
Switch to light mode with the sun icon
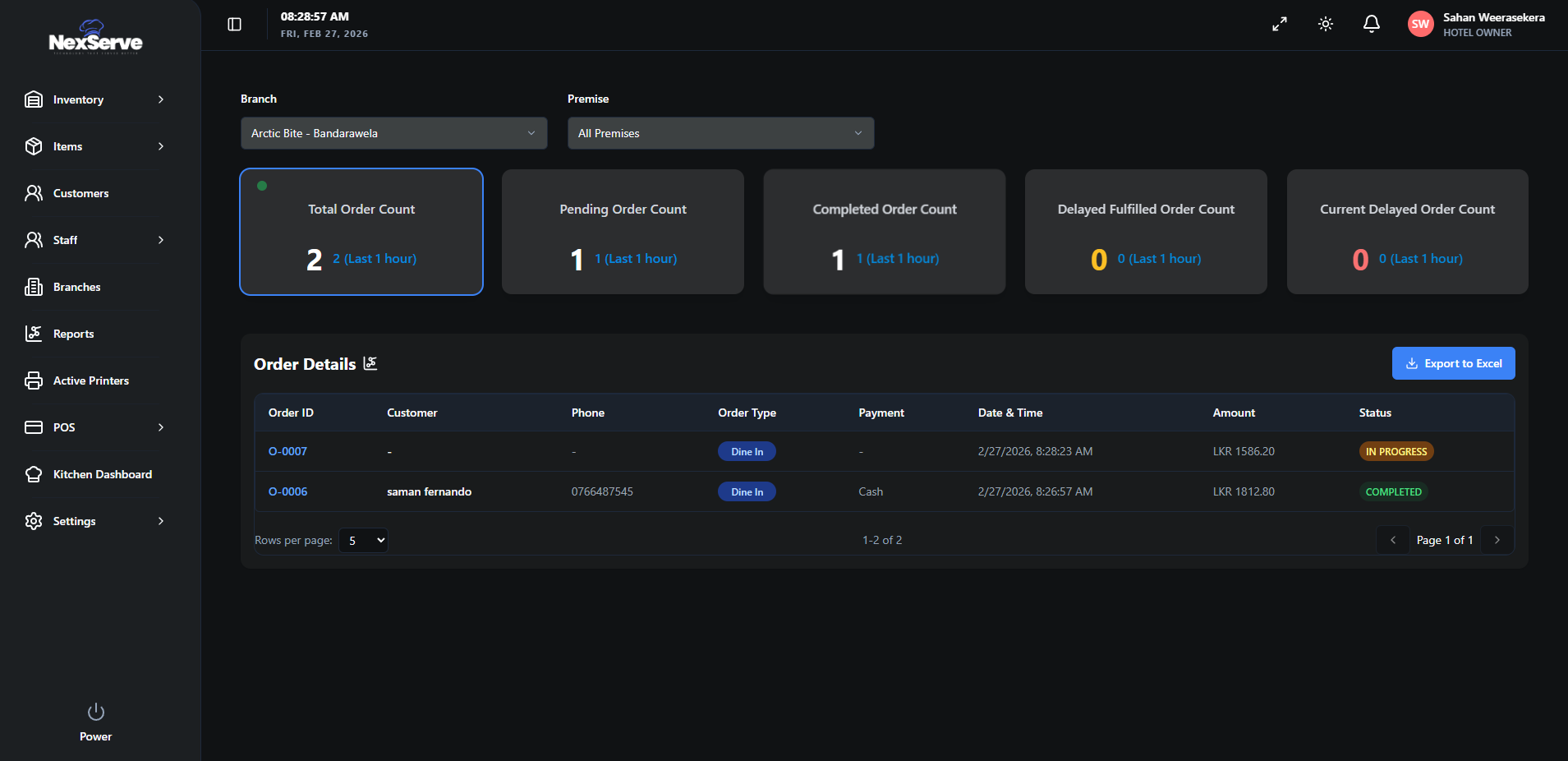coord(1325,24)
